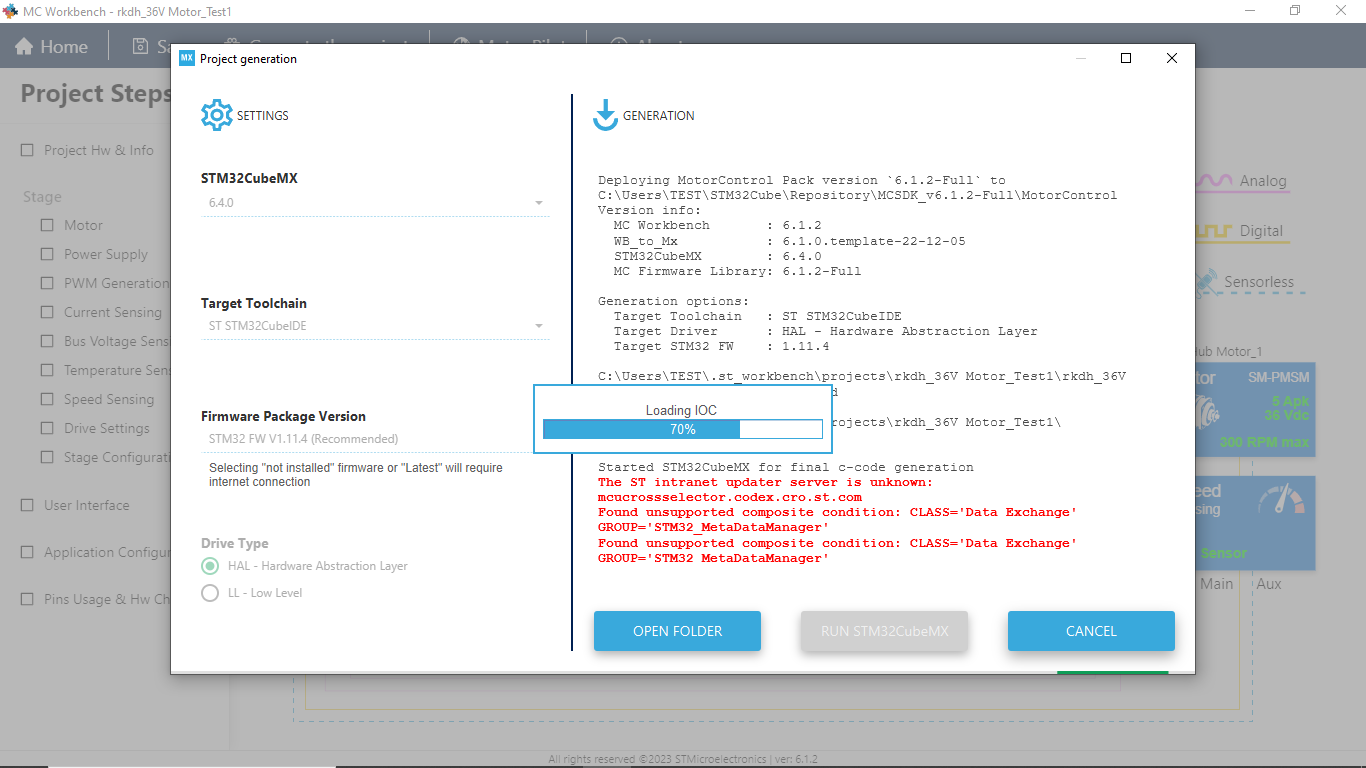Click the GENERATION download arrow icon

[604, 115]
